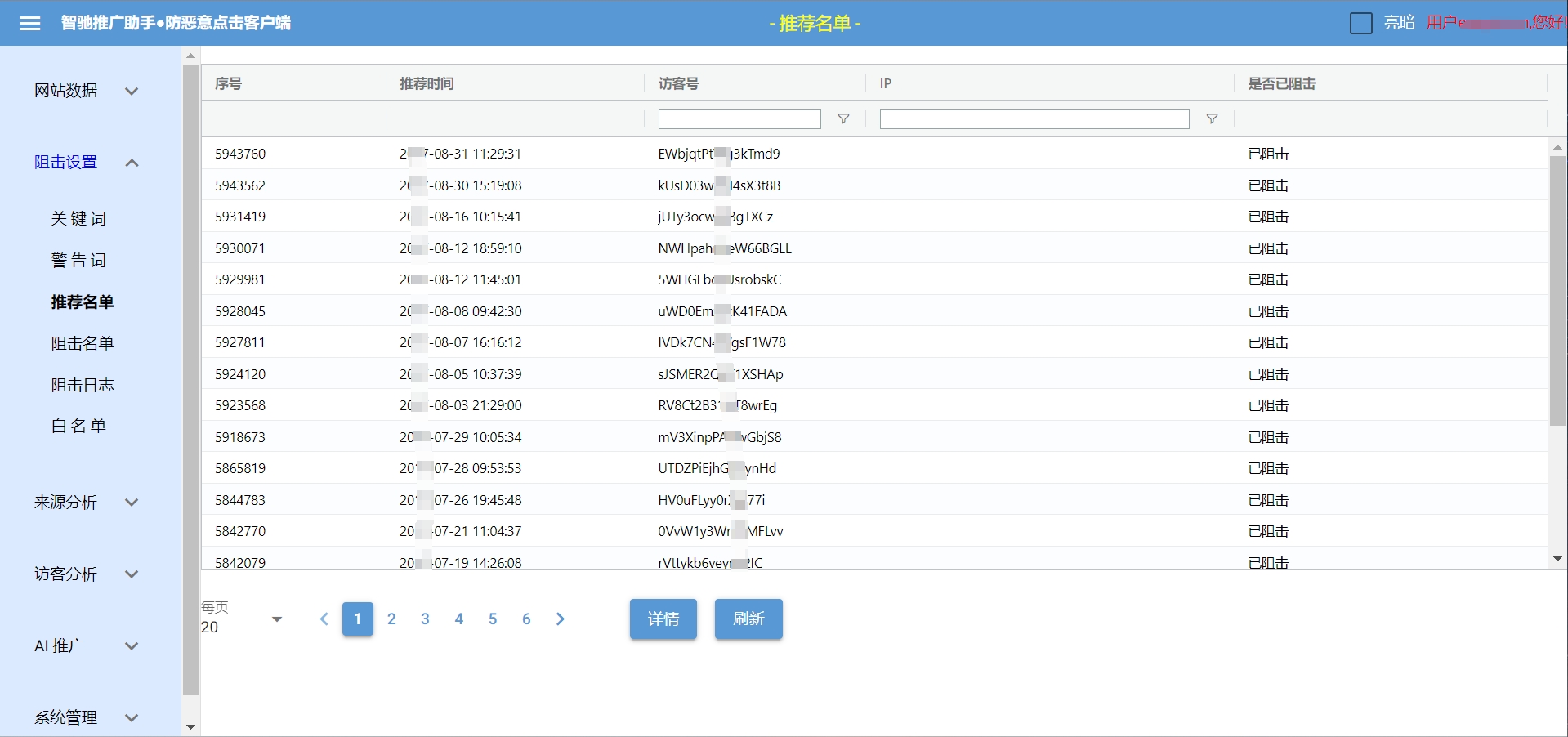Select row with 序号 5943760
The height and width of the screenshot is (737, 1568).
pos(874,154)
